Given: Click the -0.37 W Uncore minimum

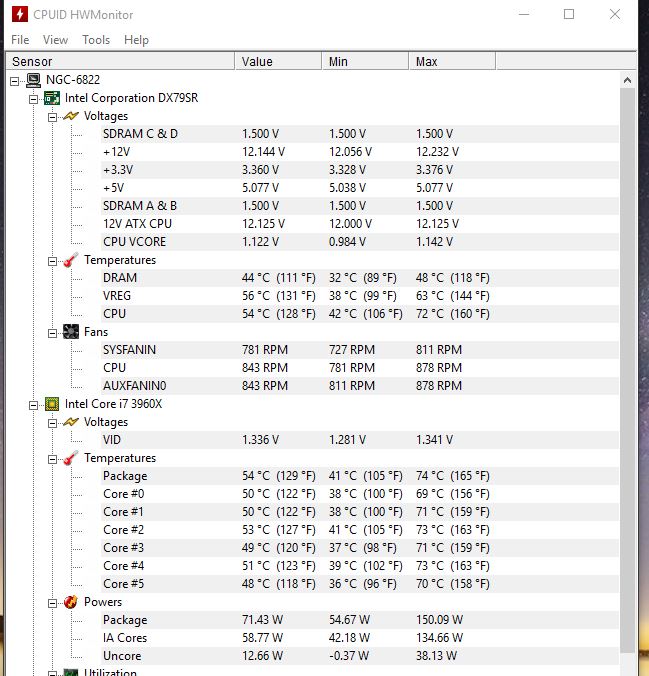Looking at the screenshot, I should tap(349, 656).
